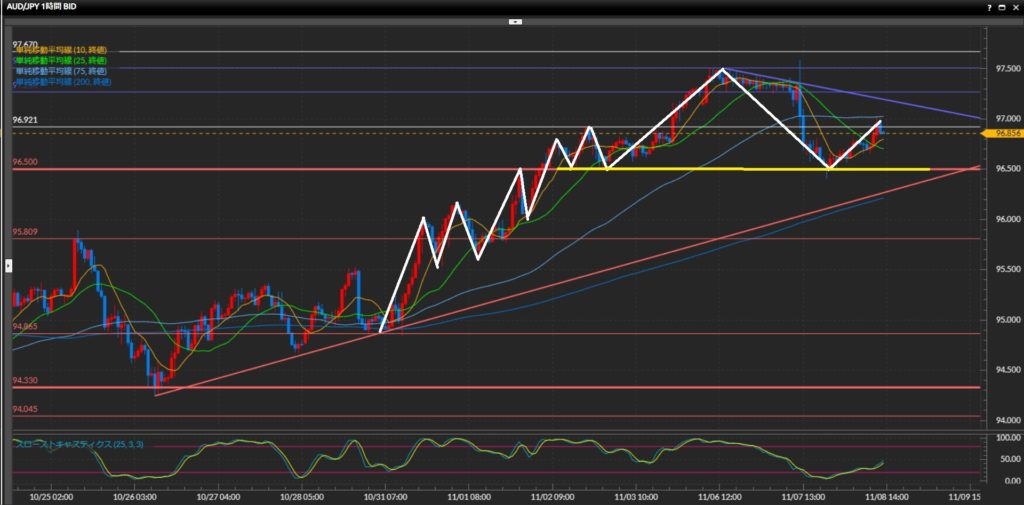
Task: Close the AUD/JPY chart window
Action: (x=1014, y=6)
